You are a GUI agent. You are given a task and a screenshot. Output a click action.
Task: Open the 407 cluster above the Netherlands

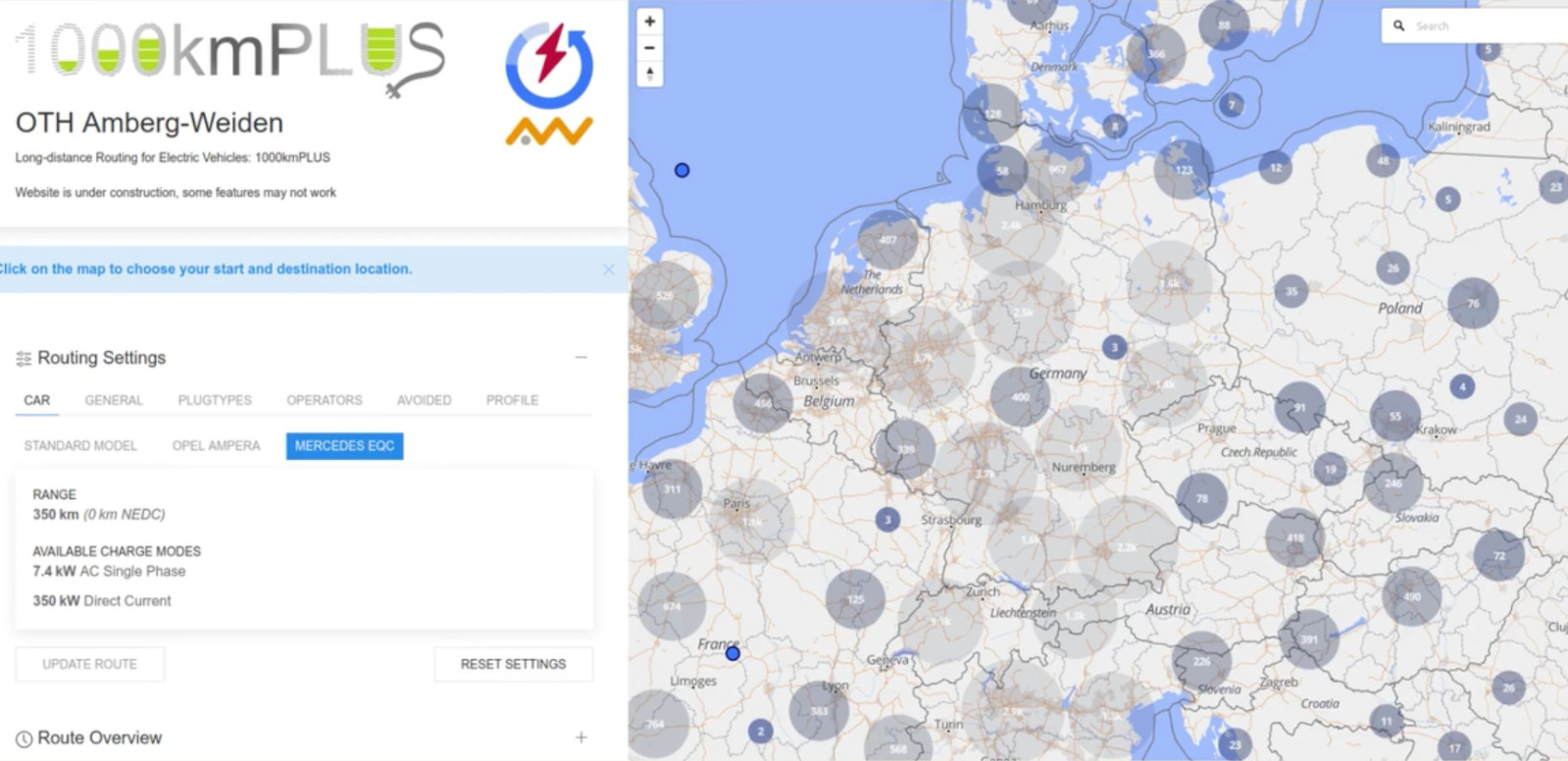tap(887, 239)
